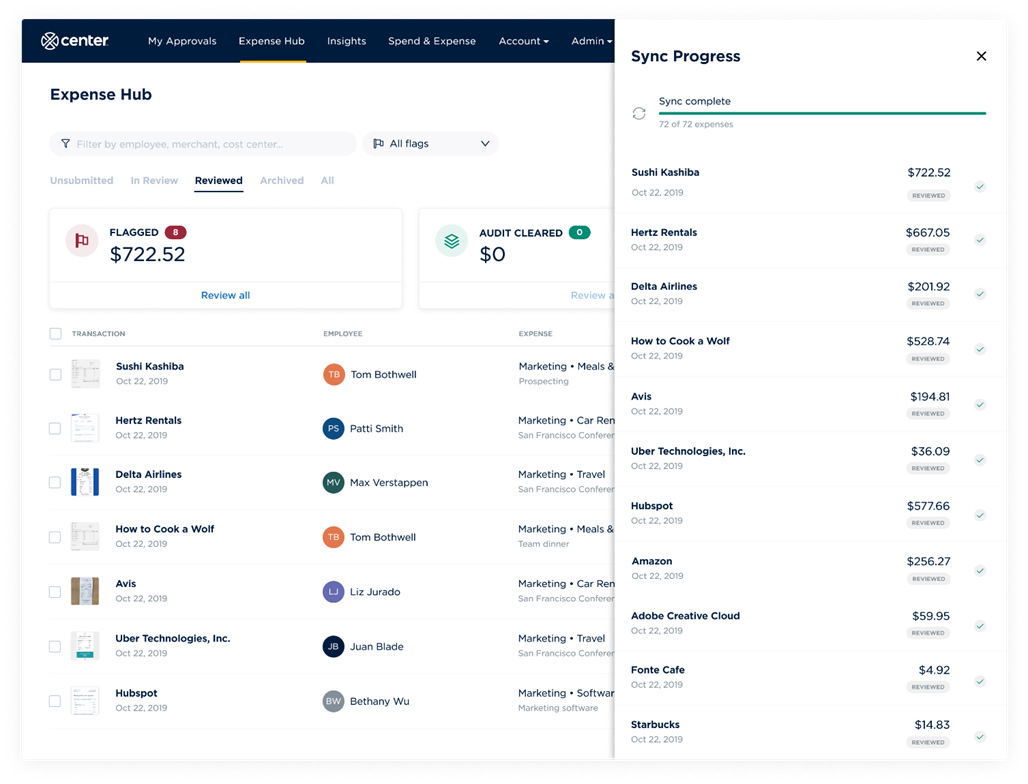Click the Sync complete progress bar
Image resolution: width=1028 pixels, height=784 pixels.
[822, 113]
